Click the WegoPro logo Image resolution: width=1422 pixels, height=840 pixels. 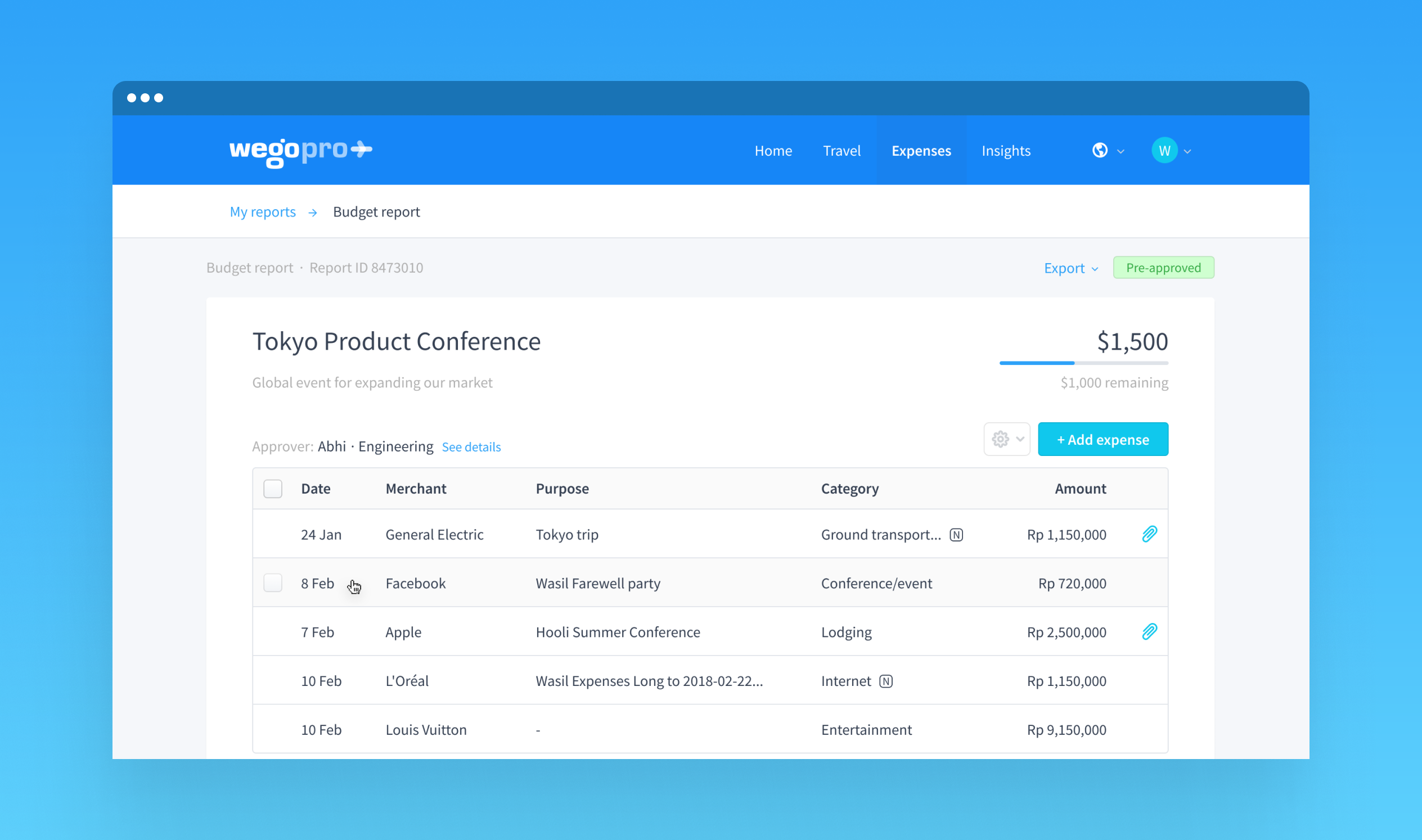[x=300, y=151]
